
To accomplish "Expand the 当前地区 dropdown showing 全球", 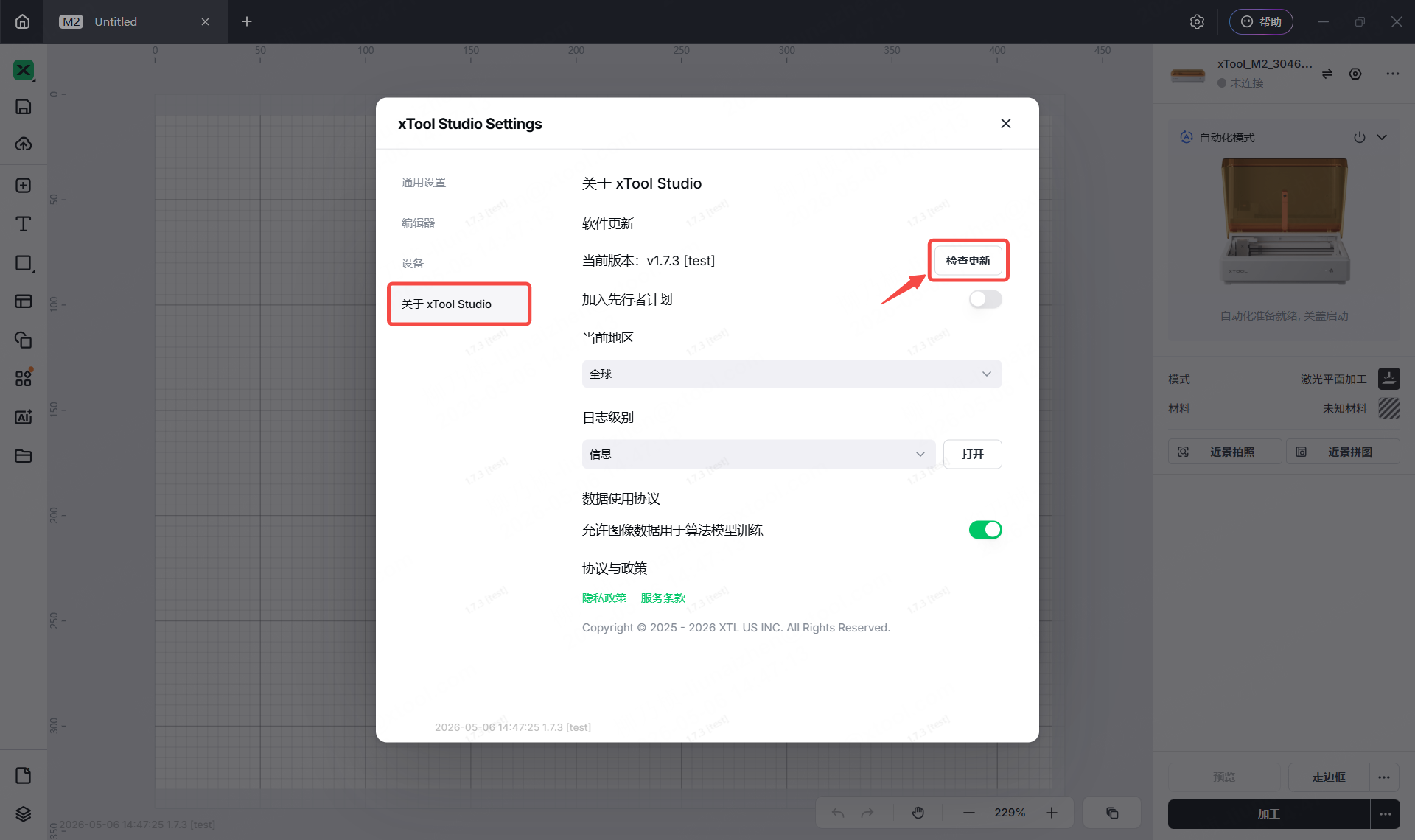I will (792, 374).
